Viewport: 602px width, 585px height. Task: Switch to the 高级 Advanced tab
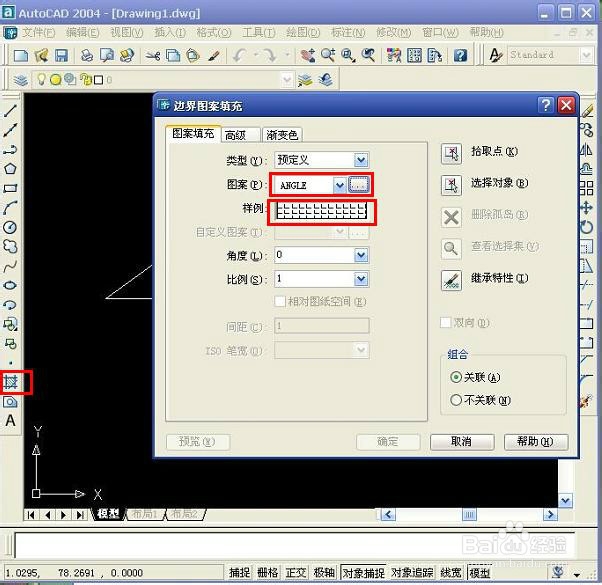[240, 135]
